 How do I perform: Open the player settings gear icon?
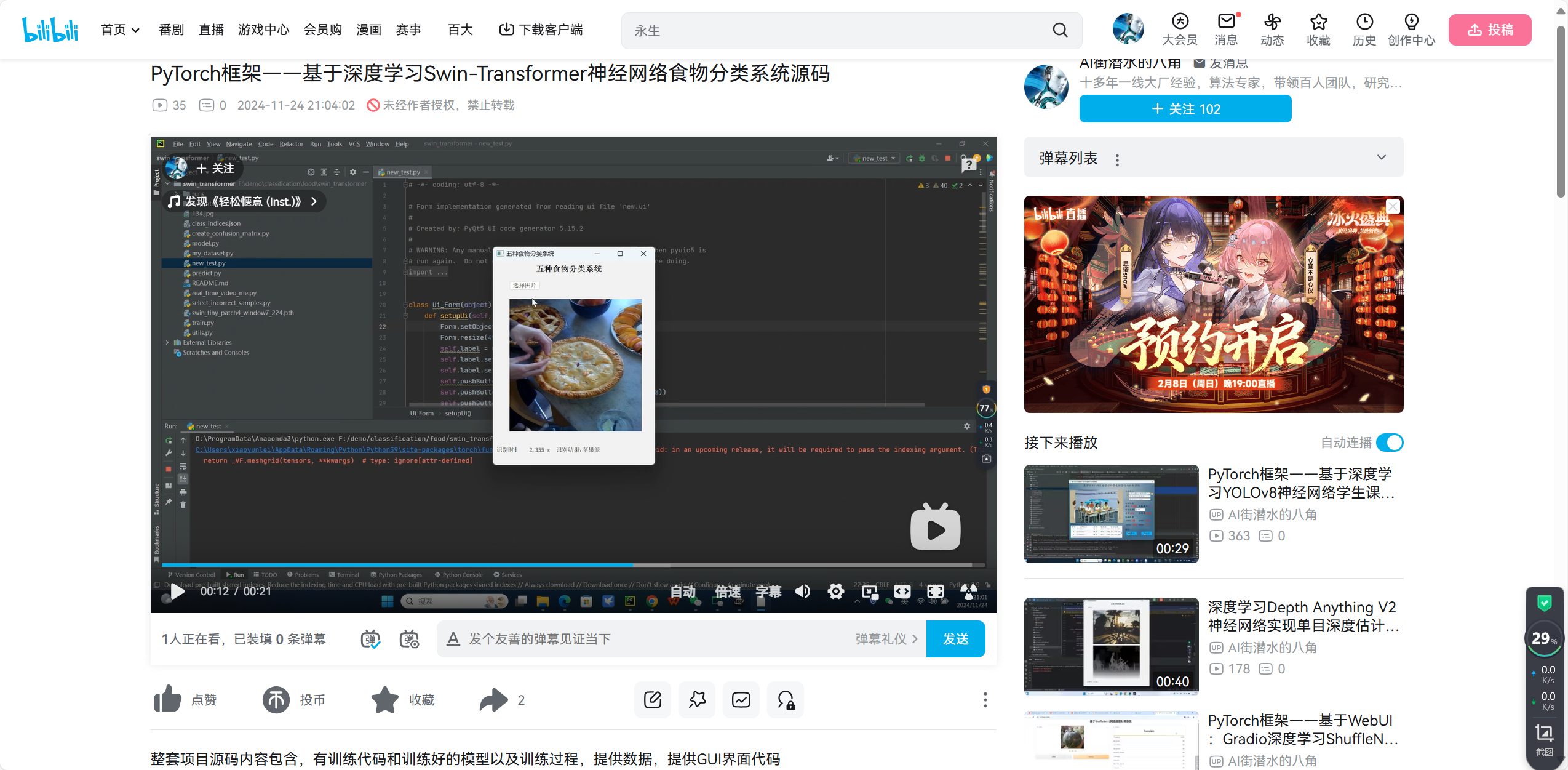click(x=835, y=591)
